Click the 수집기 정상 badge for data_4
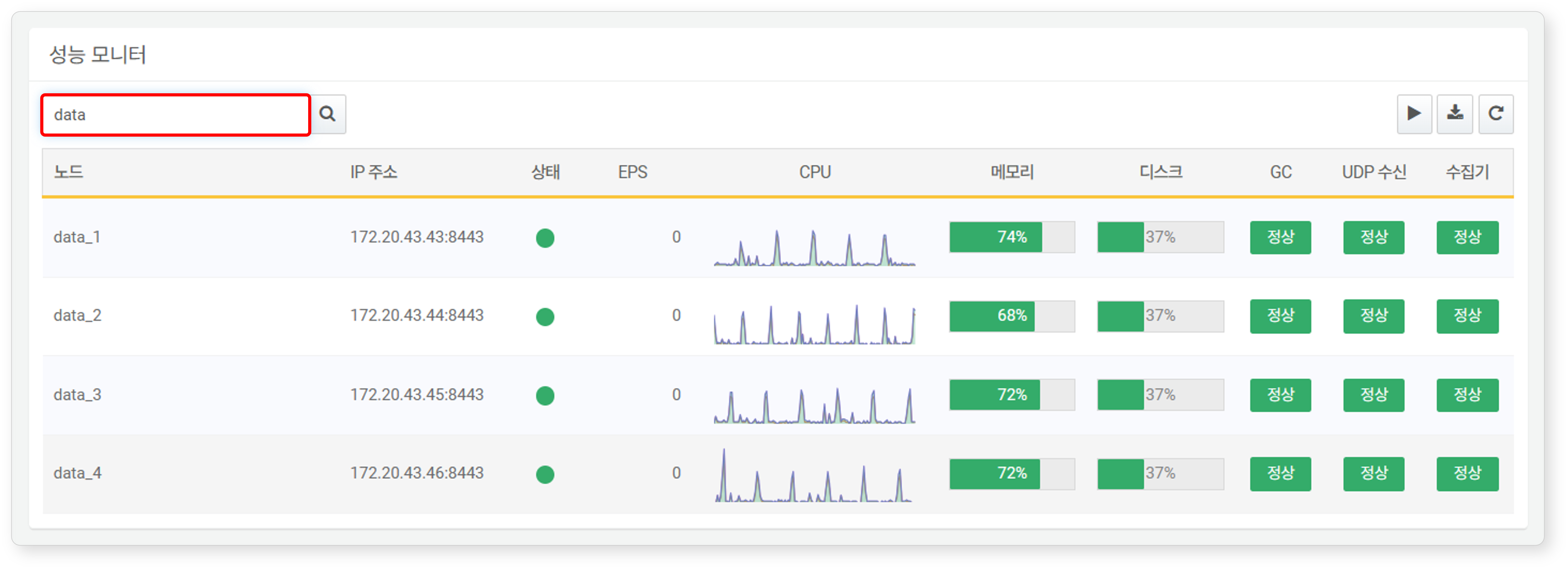 coord(1468,474)
